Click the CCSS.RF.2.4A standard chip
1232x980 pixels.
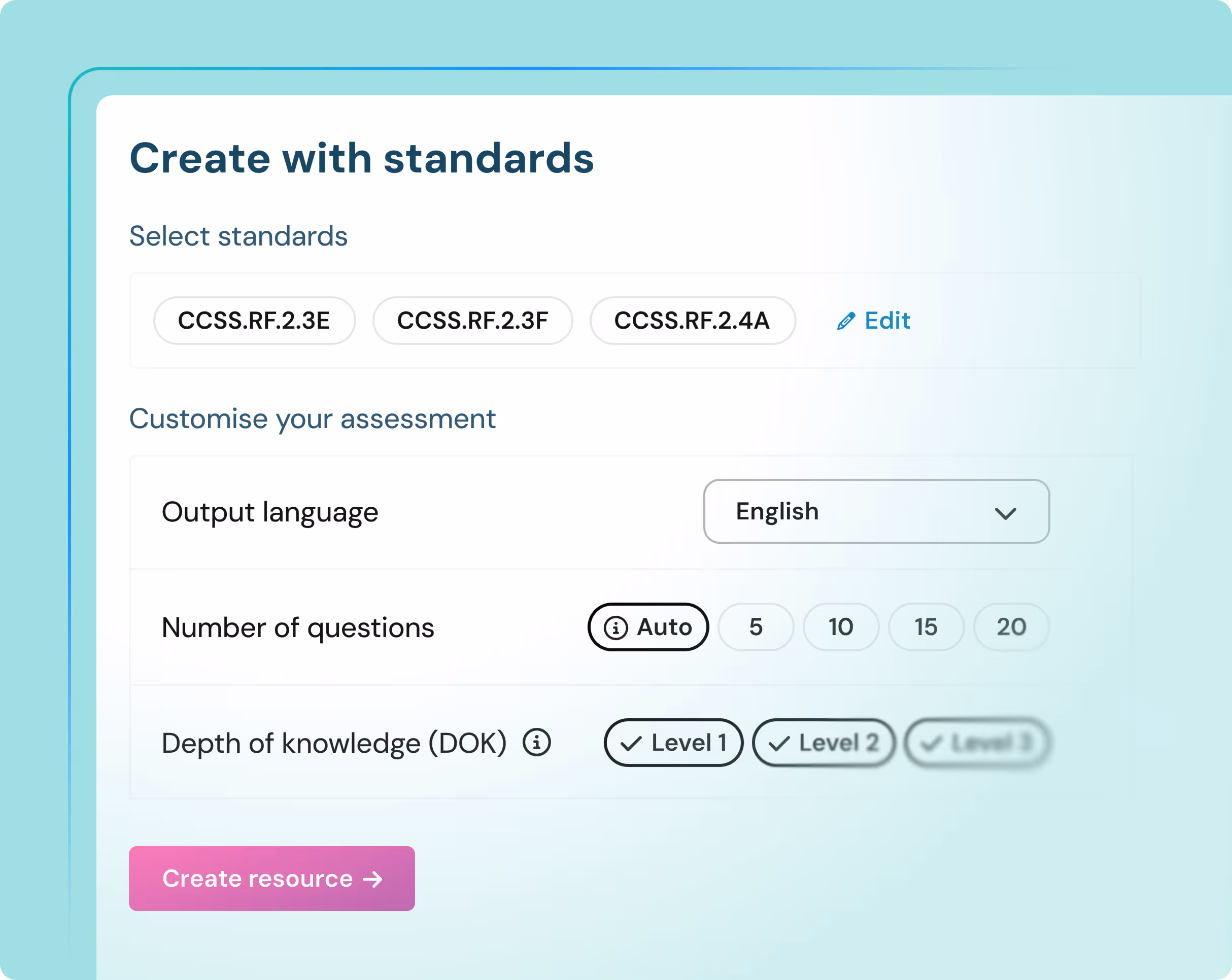point(692,321)
